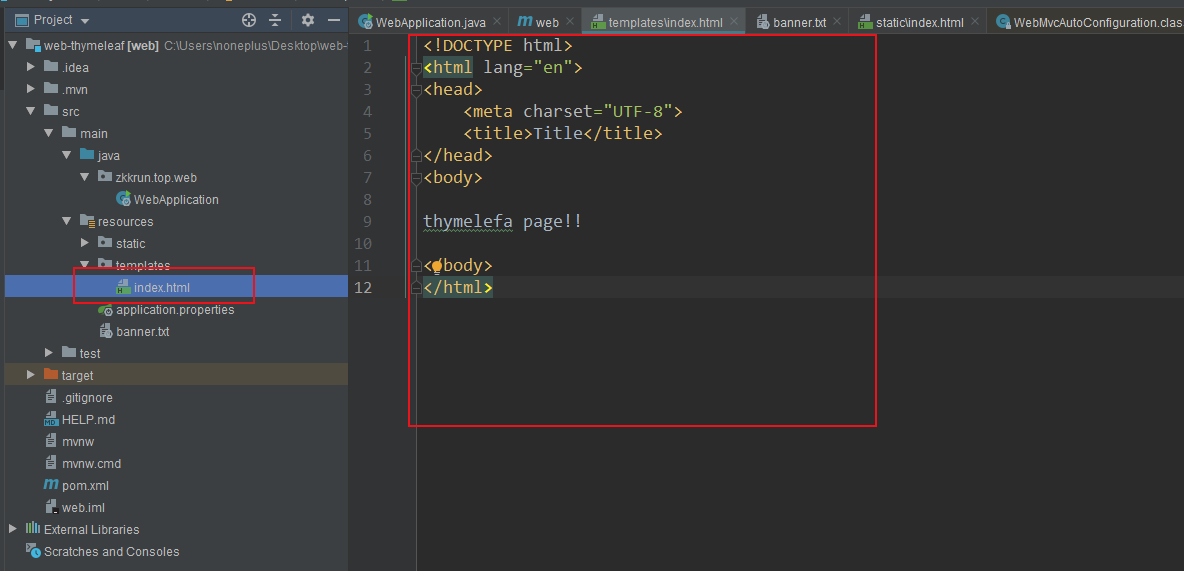This screenshot has width=1184, height=571.
Task: Click the HELP.md markdown icon
Action: pyautogui.click(x=51, y=419)
